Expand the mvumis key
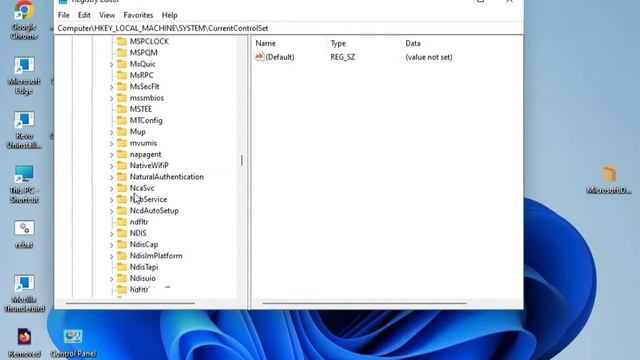Image resolution: width=640 pixels, height=360 pixels. click(111, 143)
